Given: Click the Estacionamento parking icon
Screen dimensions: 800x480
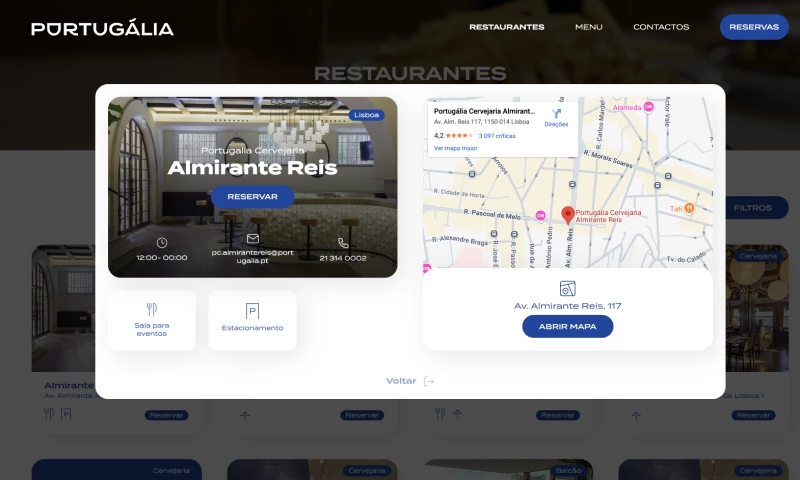Looking at the screenshot, I should pyautogui.click(x=253, y=311).
